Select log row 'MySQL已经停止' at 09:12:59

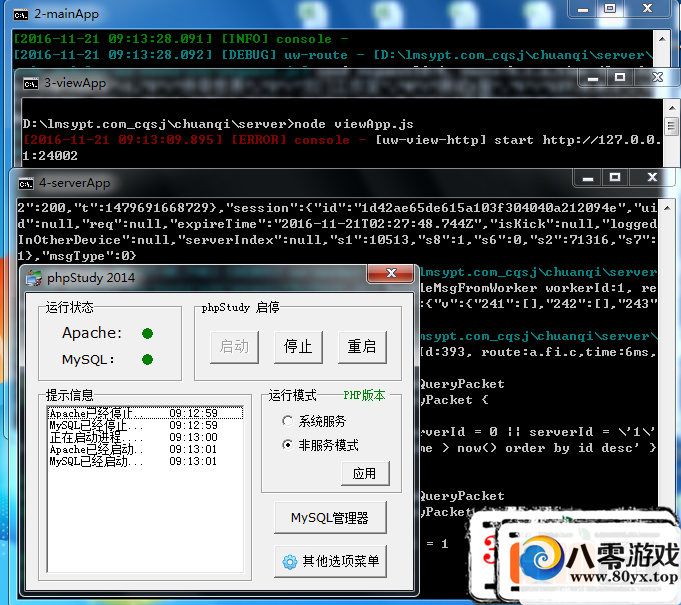click(145, 425)
